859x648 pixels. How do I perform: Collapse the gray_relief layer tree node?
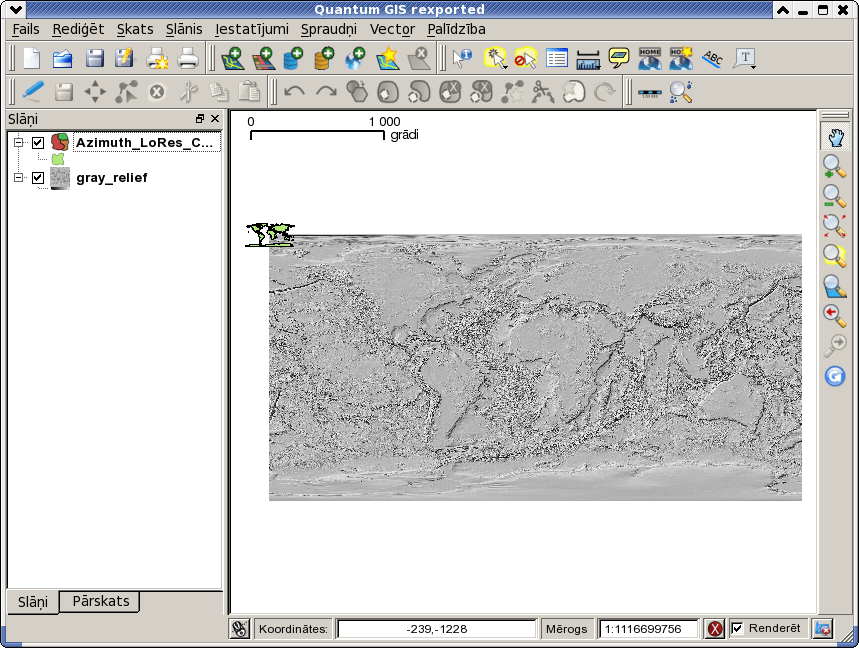coord(19,177)
